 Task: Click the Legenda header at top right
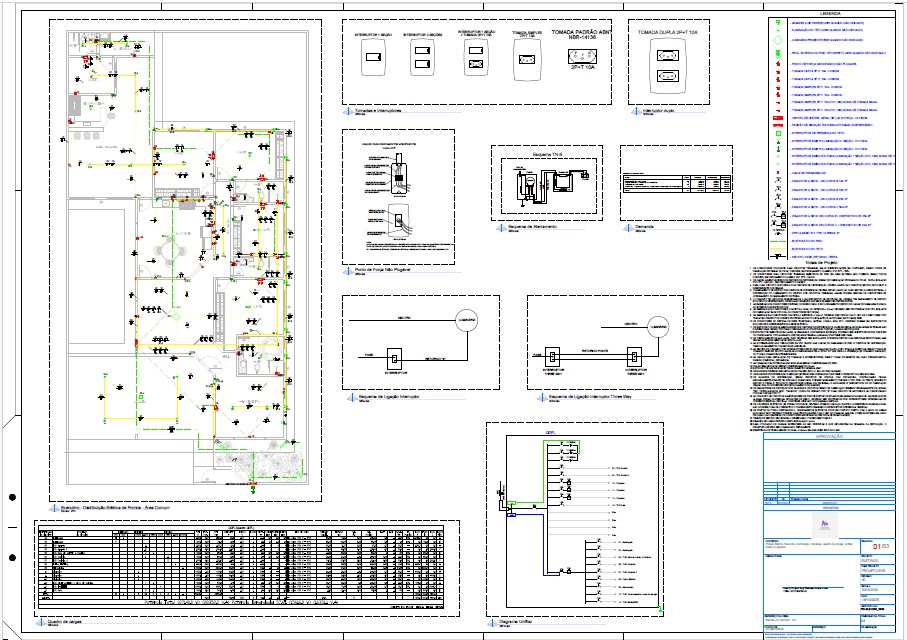pos(831,13)
